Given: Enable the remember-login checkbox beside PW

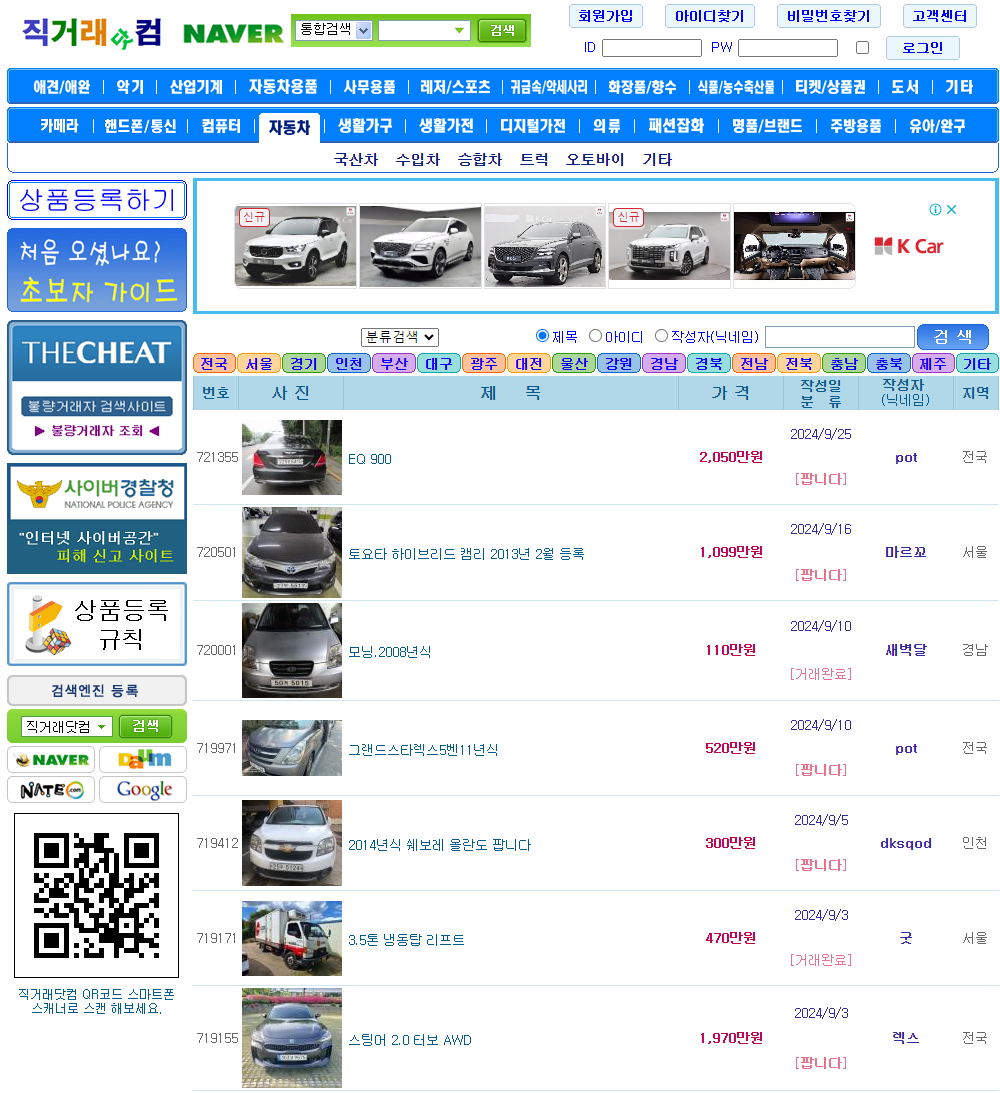Looking at the screenshot, I should (861, 47).
